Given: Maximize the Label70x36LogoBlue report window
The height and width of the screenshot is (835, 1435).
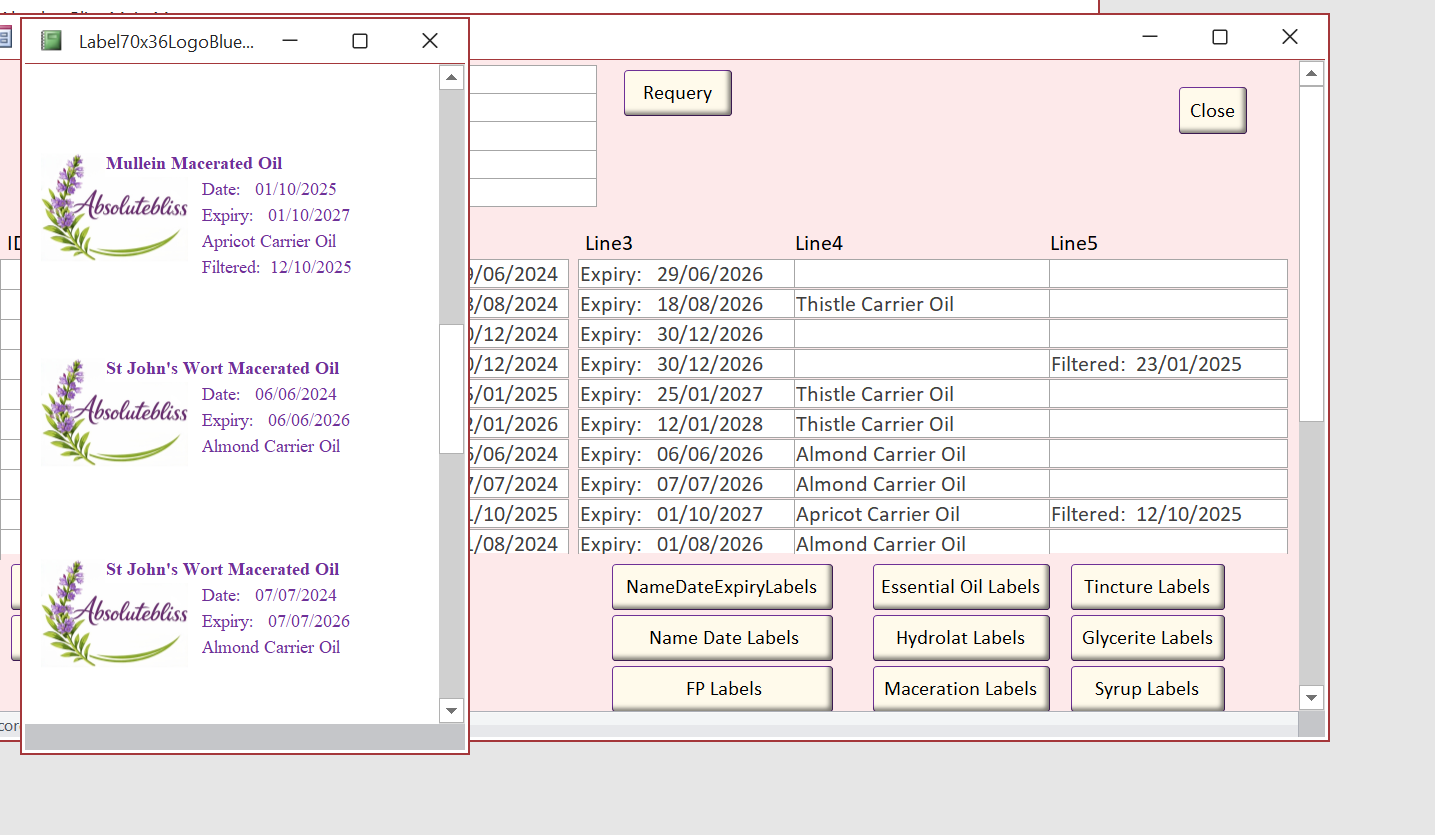Looking at the screenshot, I should coord(360,41).
